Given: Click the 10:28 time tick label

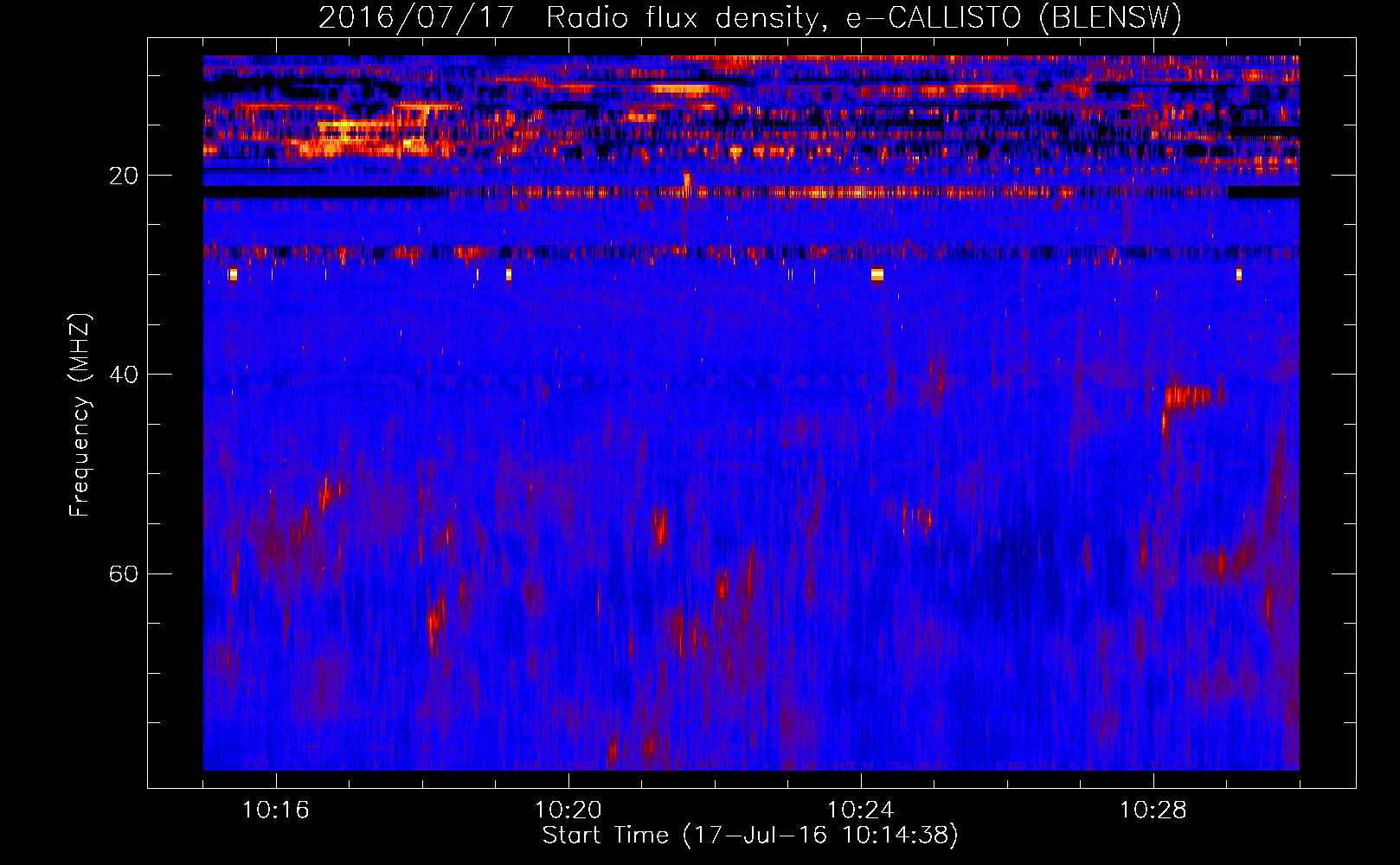Looking at the screenshot, I should point(1153,811).
